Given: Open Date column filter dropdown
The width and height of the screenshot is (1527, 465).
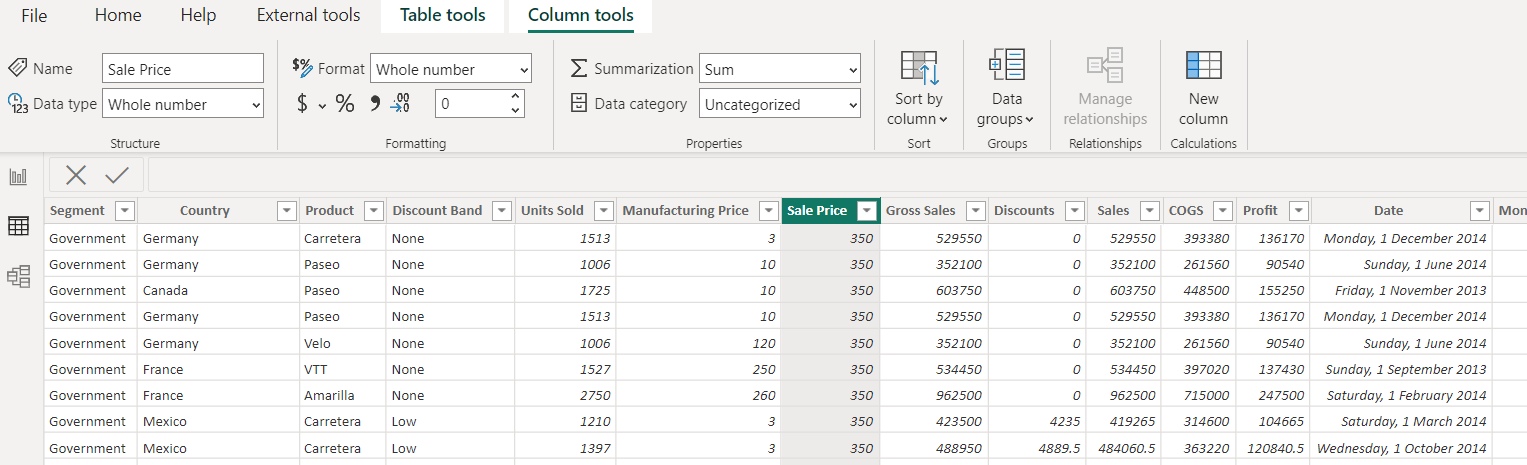Looking at the screenshot, I should (1480, 211).
